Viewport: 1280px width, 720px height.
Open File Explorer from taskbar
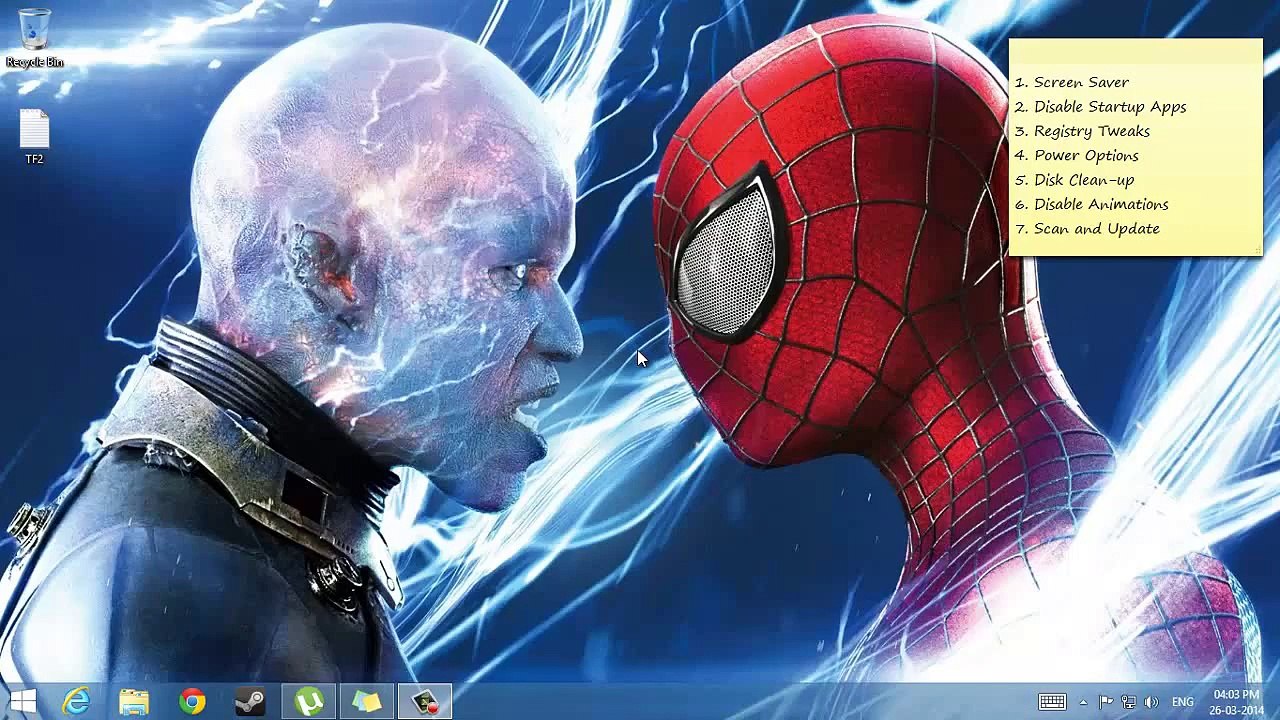click(134, 702)
